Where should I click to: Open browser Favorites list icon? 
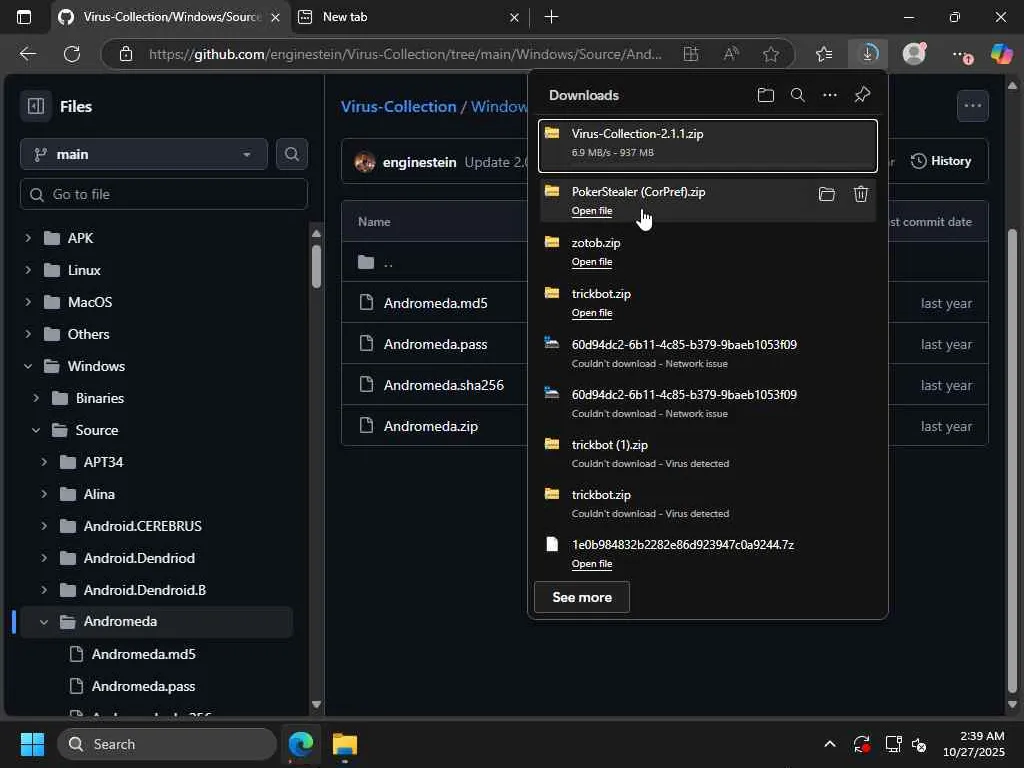click(824, 54)
